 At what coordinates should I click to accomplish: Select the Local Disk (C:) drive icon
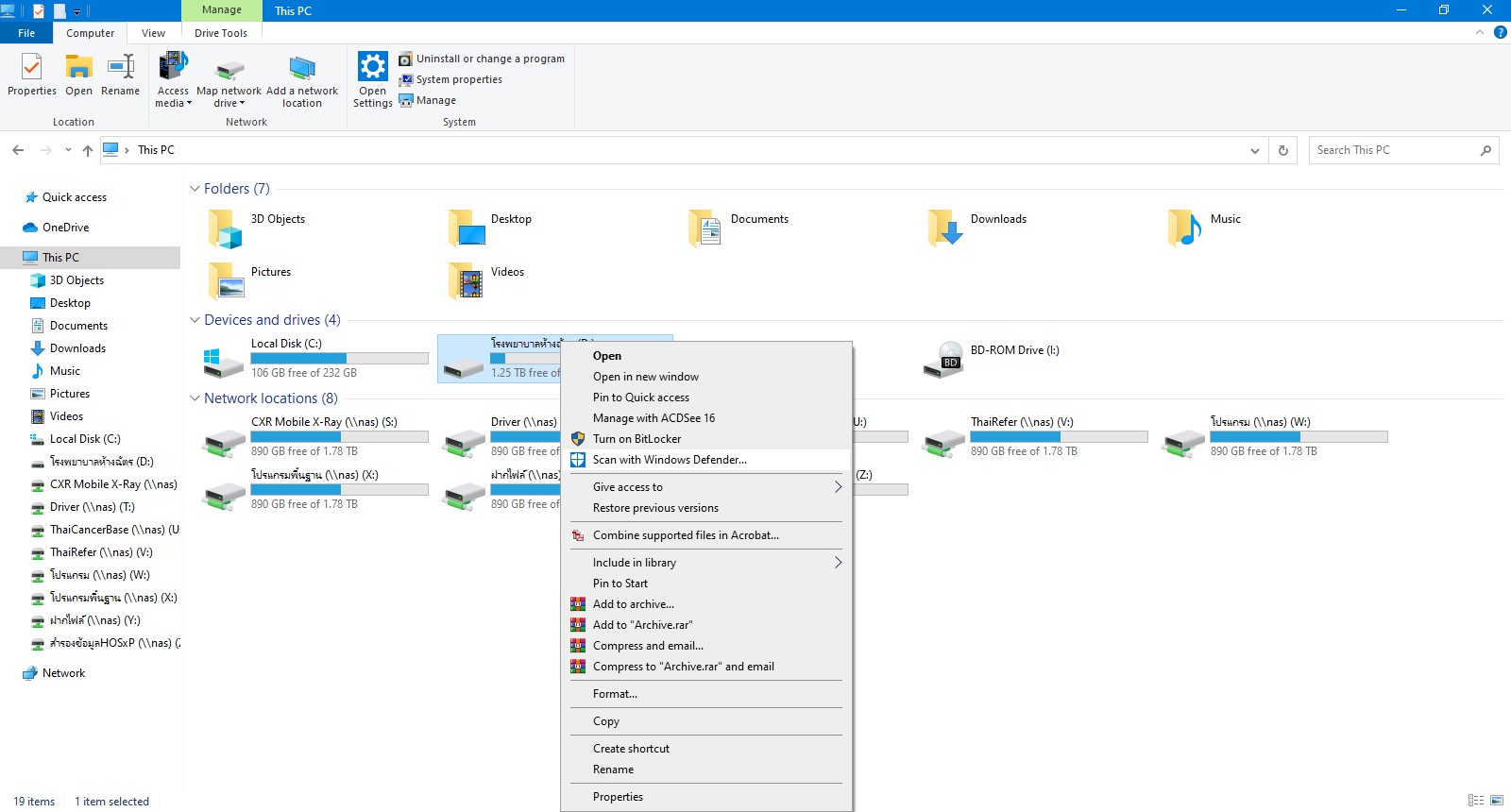(225, 362)
